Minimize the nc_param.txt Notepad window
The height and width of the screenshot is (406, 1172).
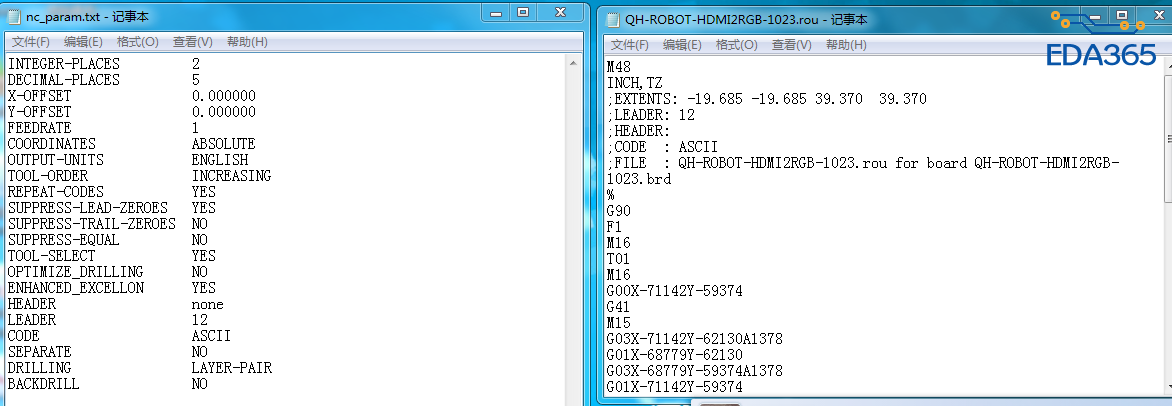(495, 13)
